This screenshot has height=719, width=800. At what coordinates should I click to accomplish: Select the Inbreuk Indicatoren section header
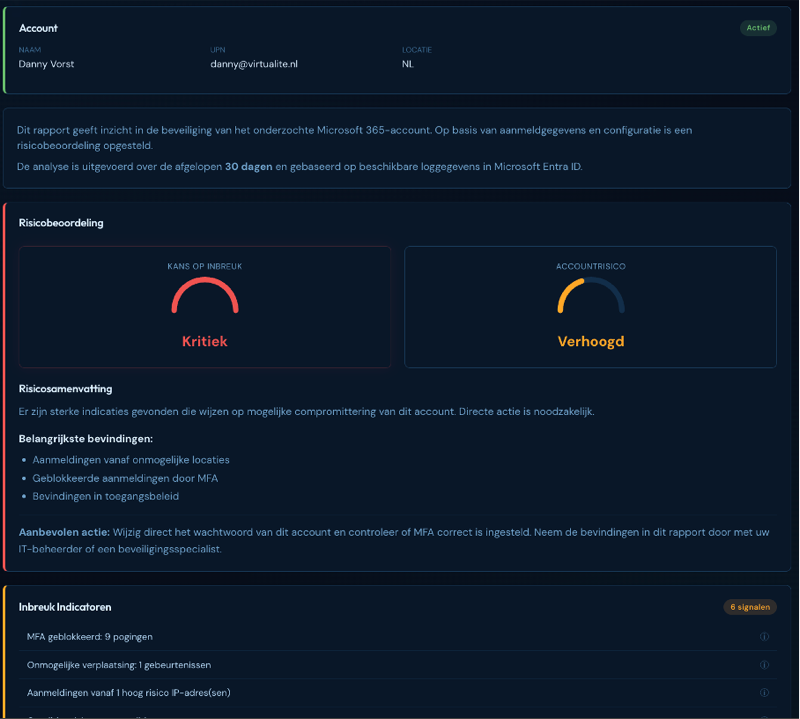[66, 607]
